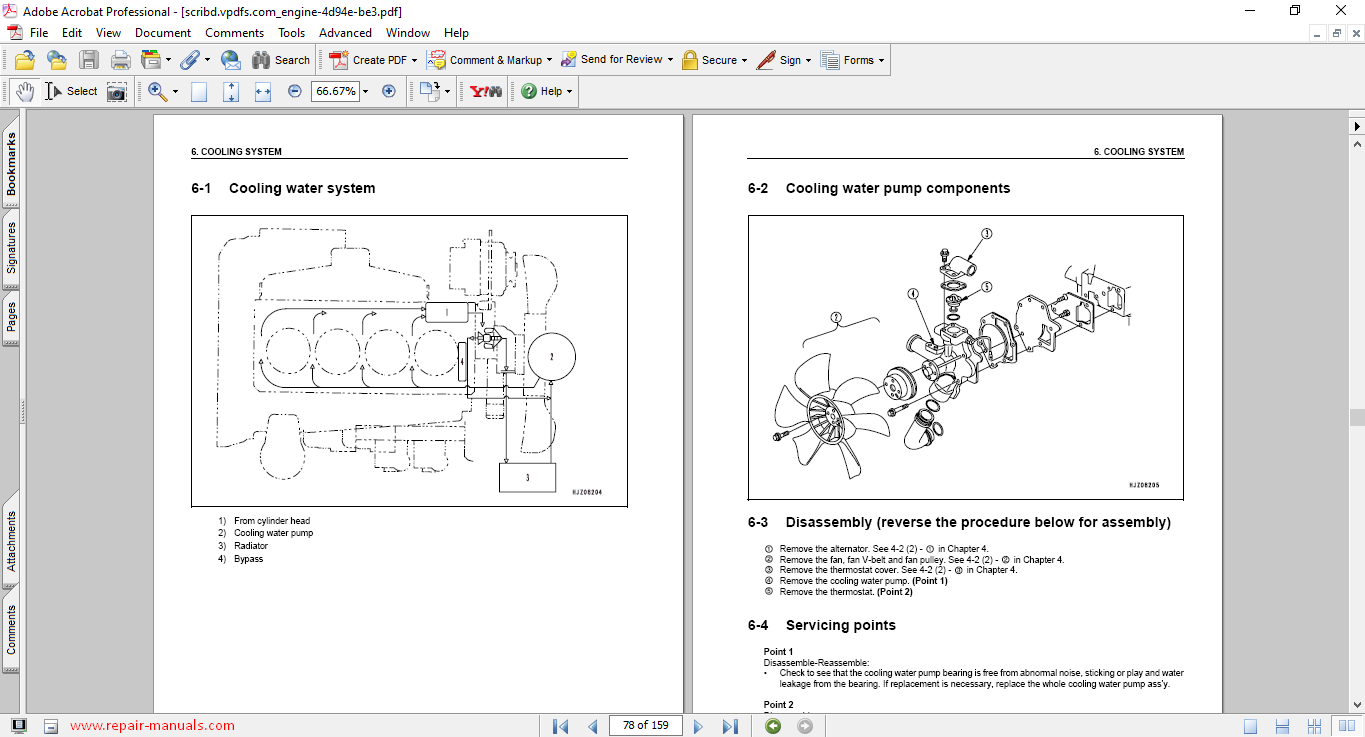The height and width of the screenshot is (737, 1365).
Task: Click the Print icon
Action: [121, 60]
